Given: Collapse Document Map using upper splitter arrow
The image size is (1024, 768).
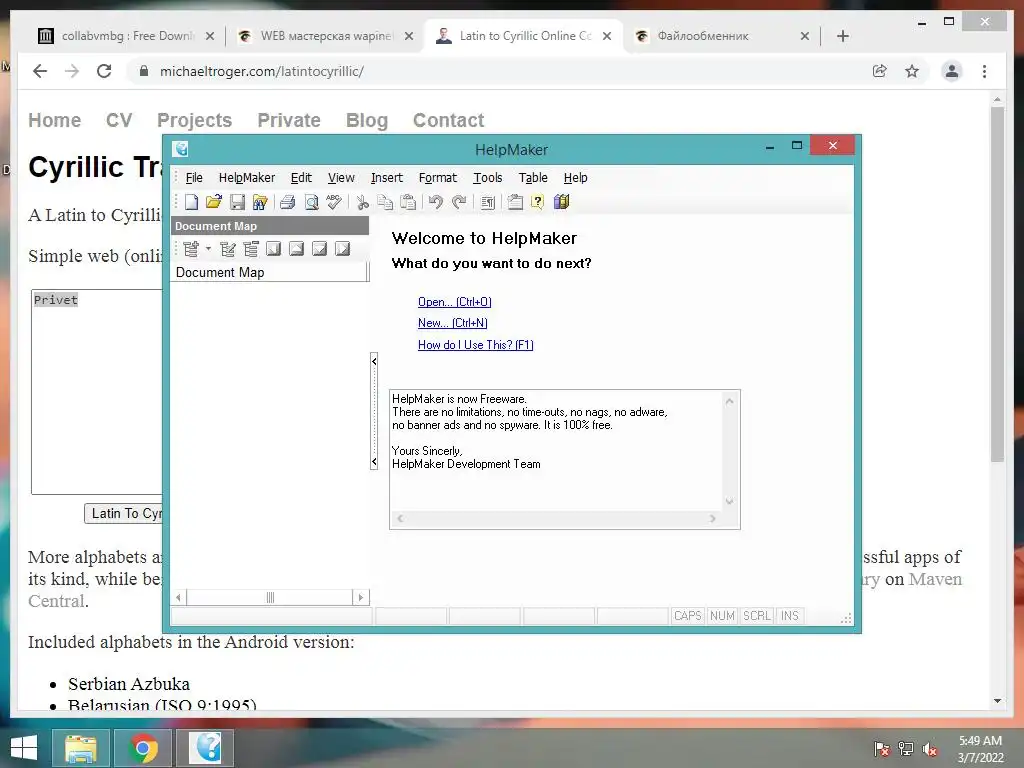Looking at the screenshot, I should click(x=374, y=361).
